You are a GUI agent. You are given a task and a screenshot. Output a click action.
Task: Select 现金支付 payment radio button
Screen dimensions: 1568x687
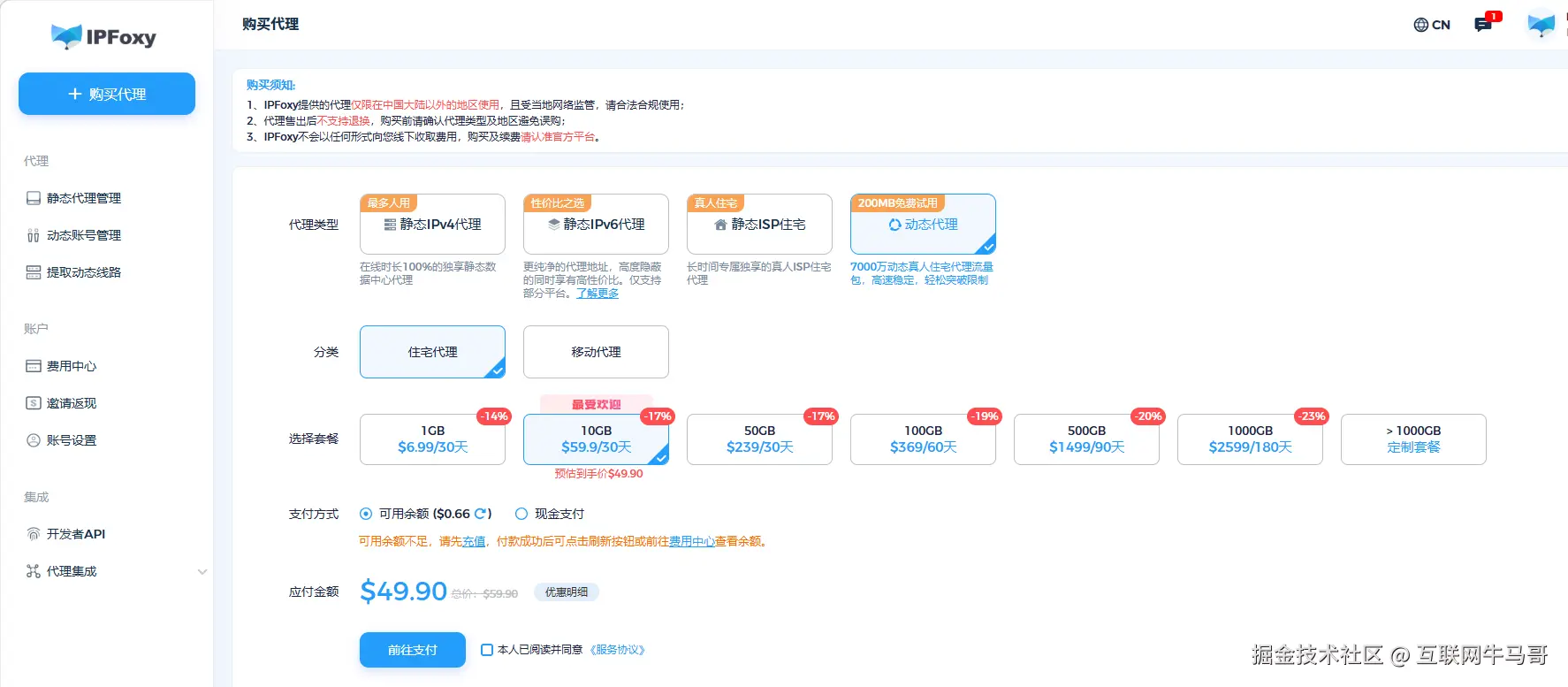point(521,514)
